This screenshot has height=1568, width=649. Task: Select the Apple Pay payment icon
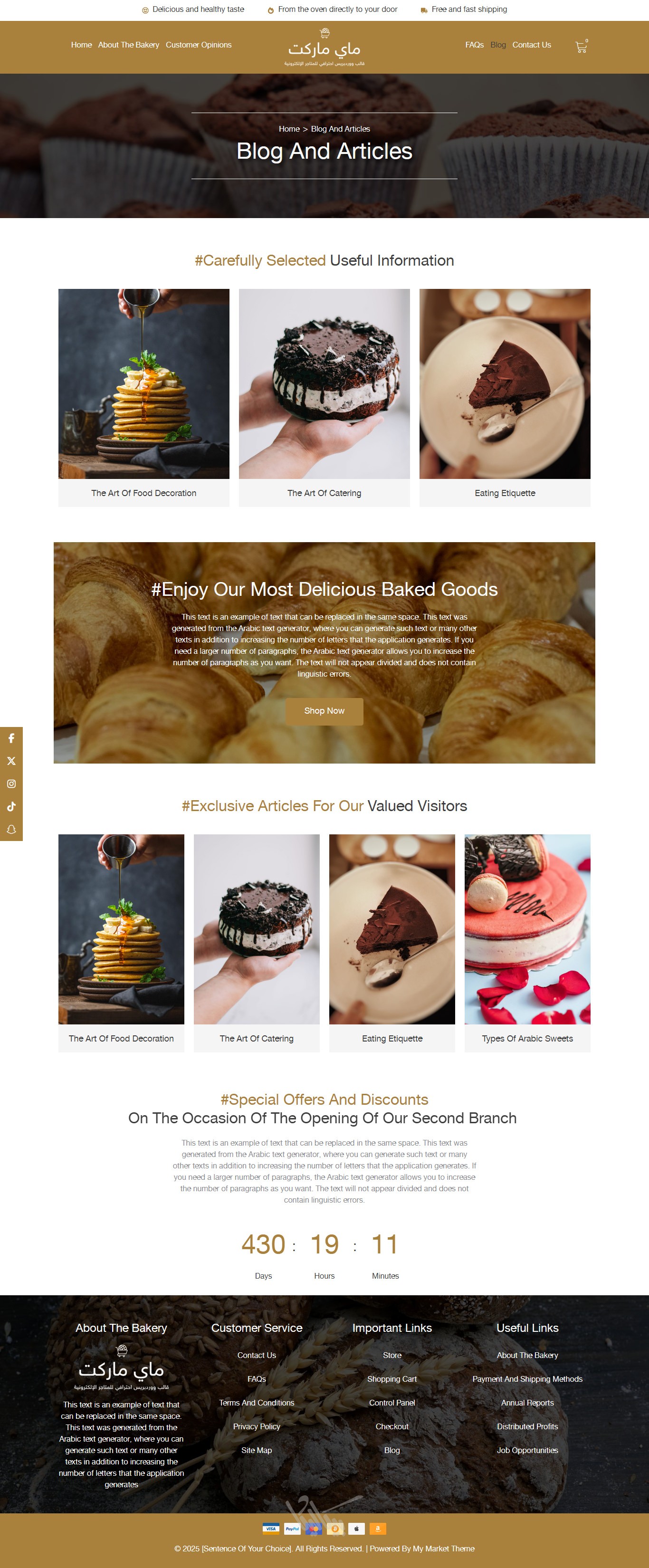point(356,1529)
